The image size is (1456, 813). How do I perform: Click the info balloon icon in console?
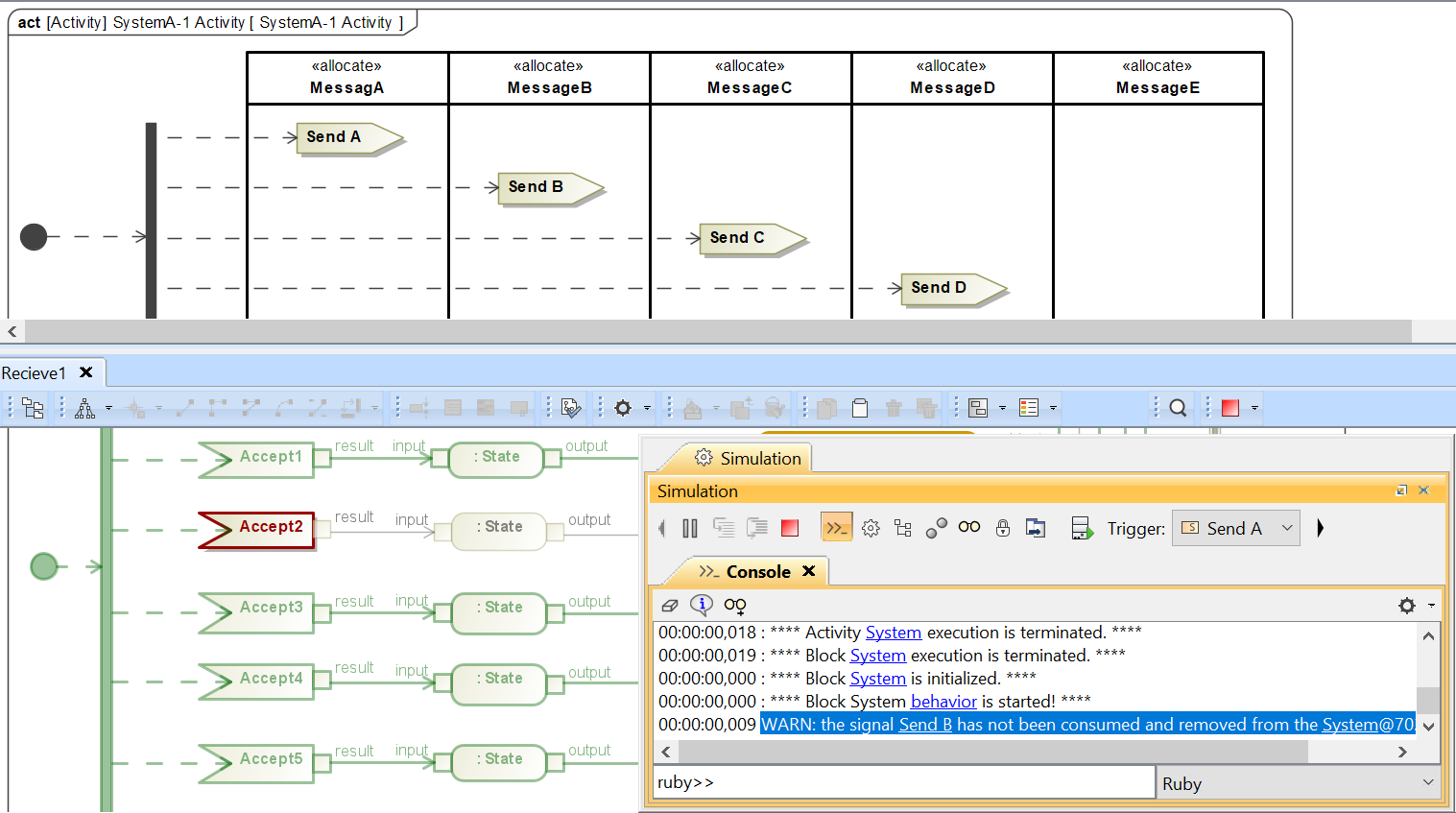point(702,605)
